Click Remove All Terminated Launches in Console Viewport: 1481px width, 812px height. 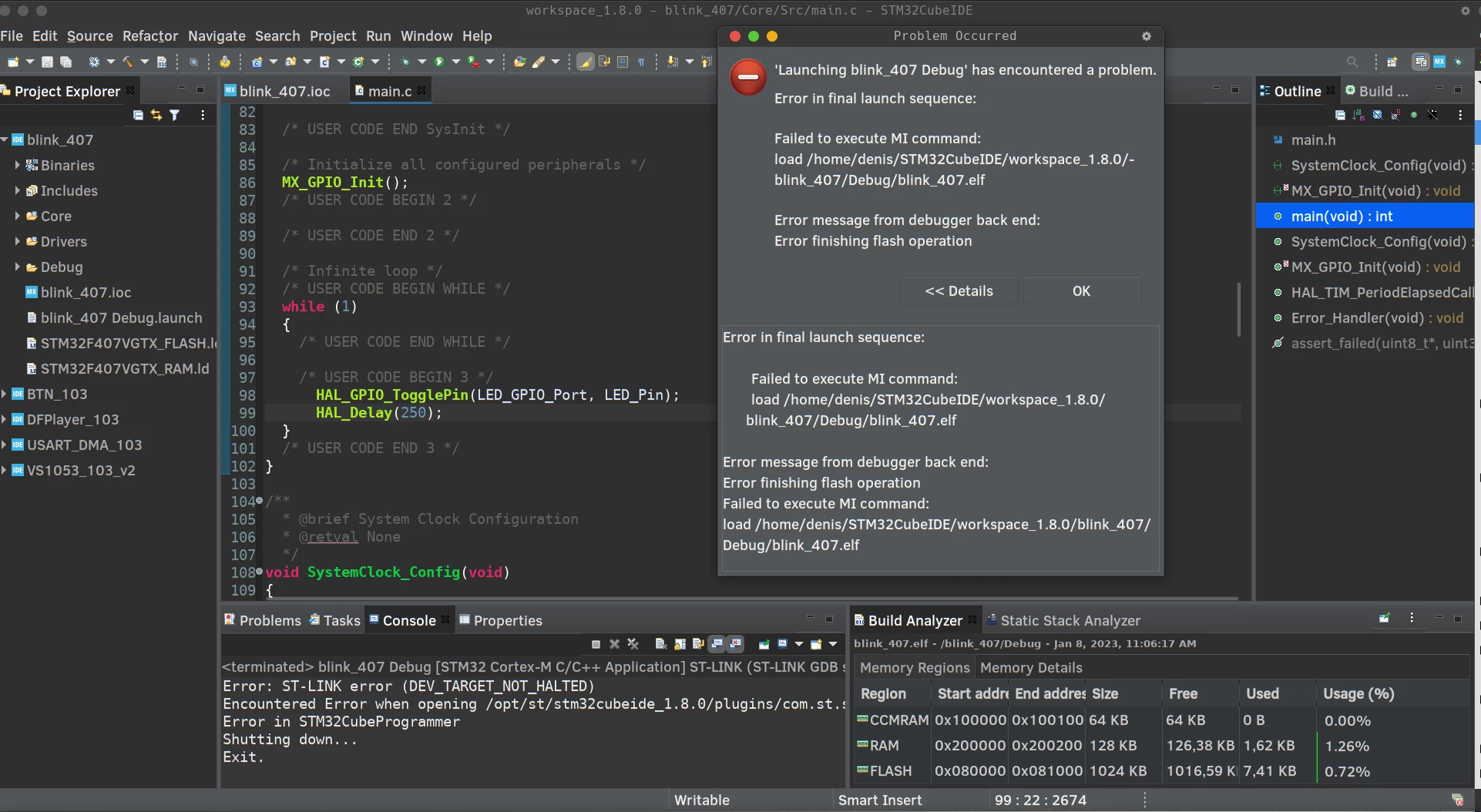(633, 644)
